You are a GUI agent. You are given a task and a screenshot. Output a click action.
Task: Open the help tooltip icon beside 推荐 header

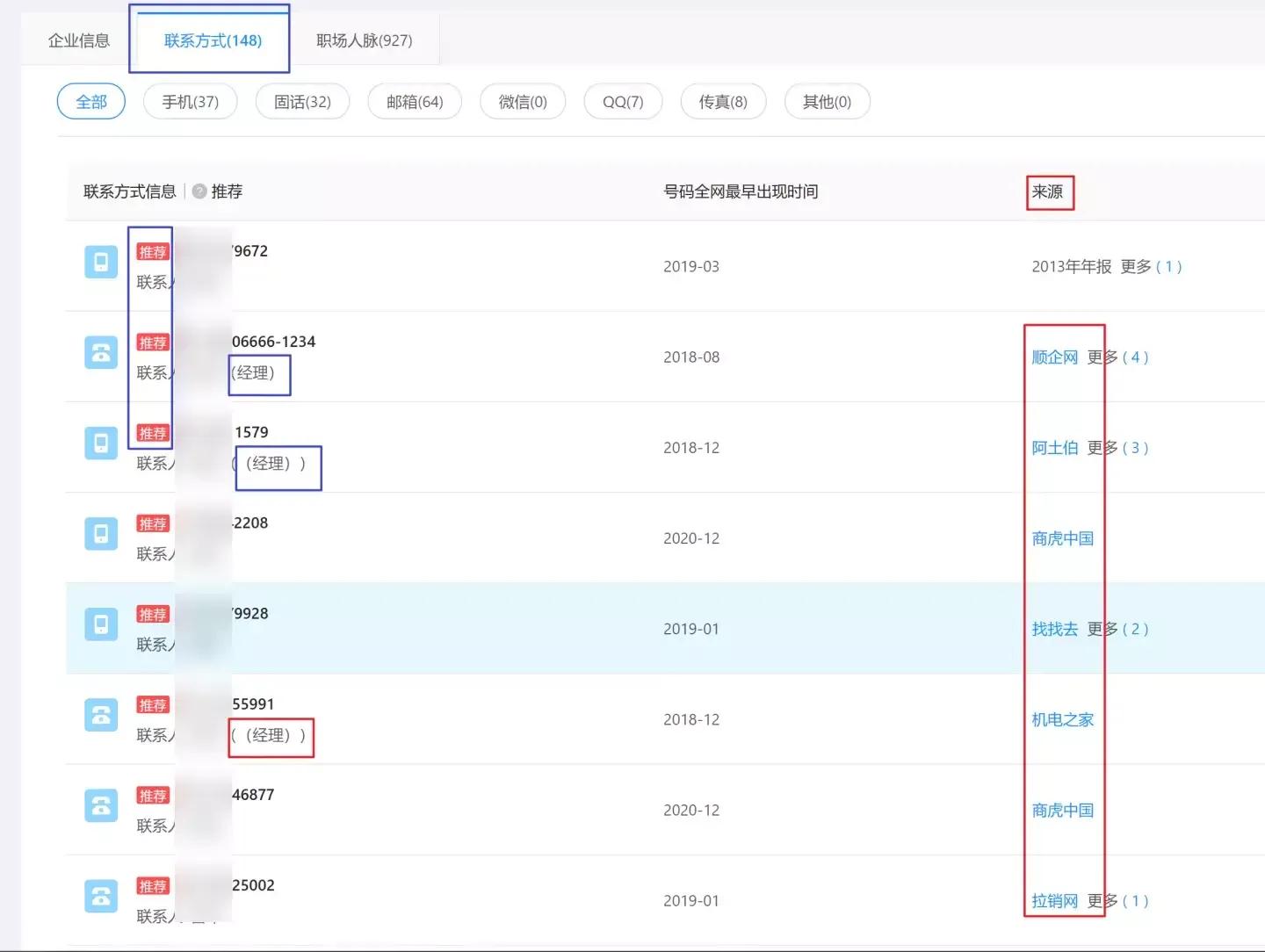(199, 191)
